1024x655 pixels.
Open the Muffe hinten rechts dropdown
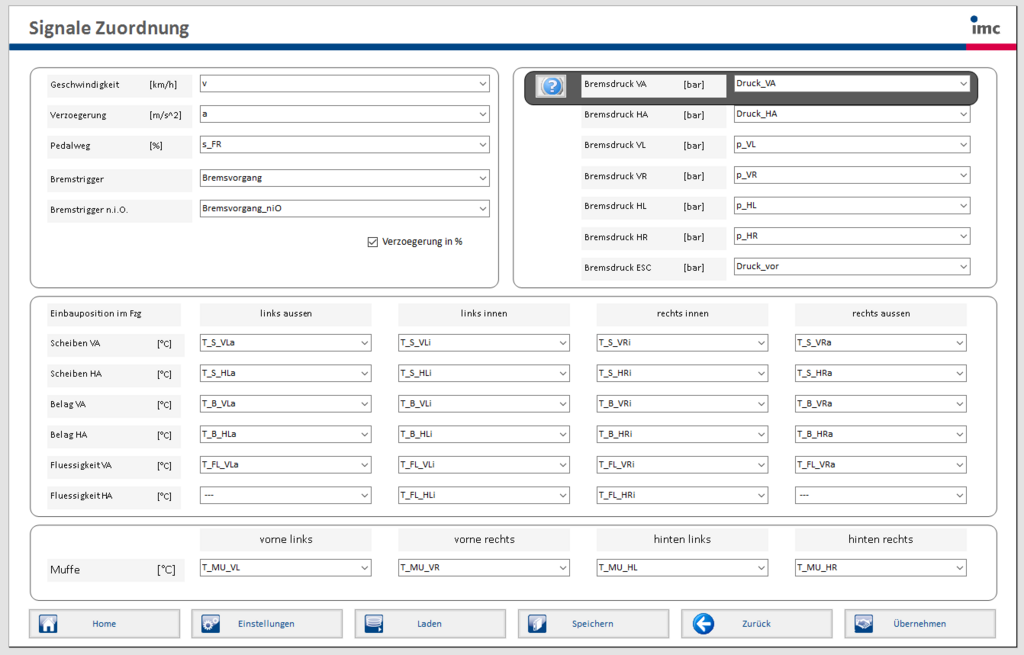coord(880,568)
